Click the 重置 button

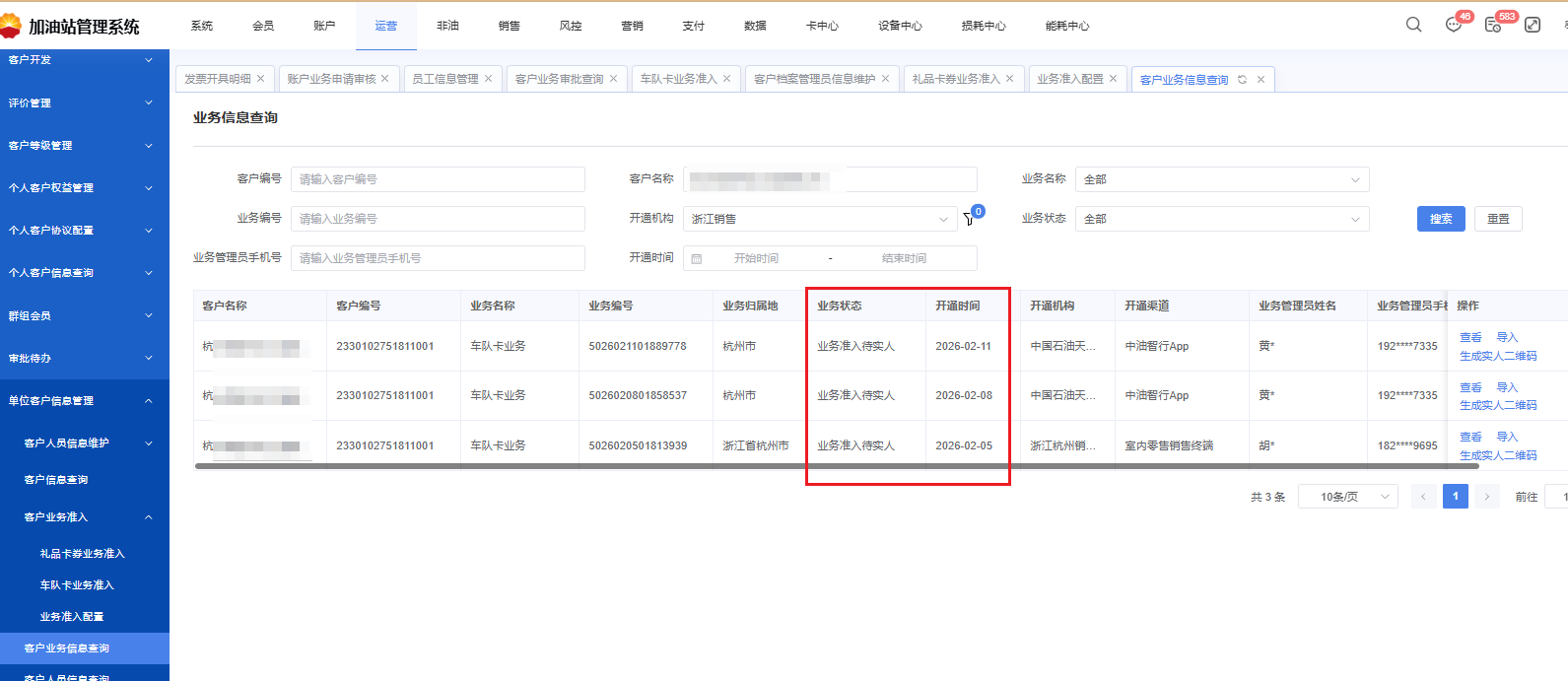pos(1498,219)
